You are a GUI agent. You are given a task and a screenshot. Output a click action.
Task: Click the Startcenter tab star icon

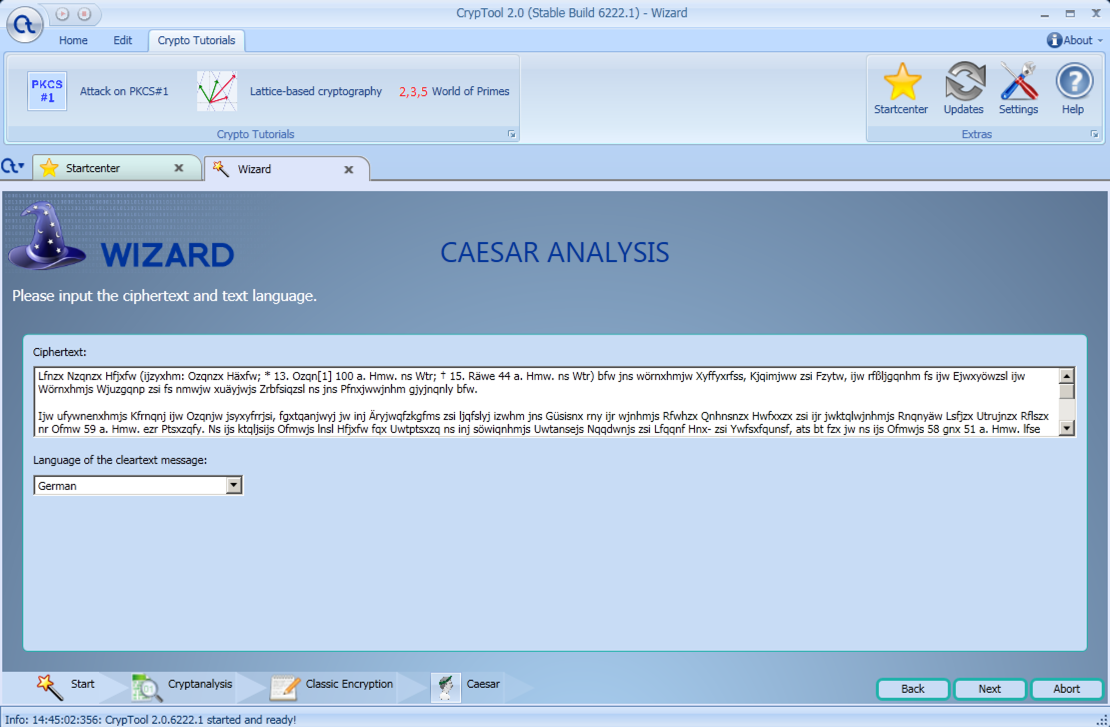[x=49, y=168]
